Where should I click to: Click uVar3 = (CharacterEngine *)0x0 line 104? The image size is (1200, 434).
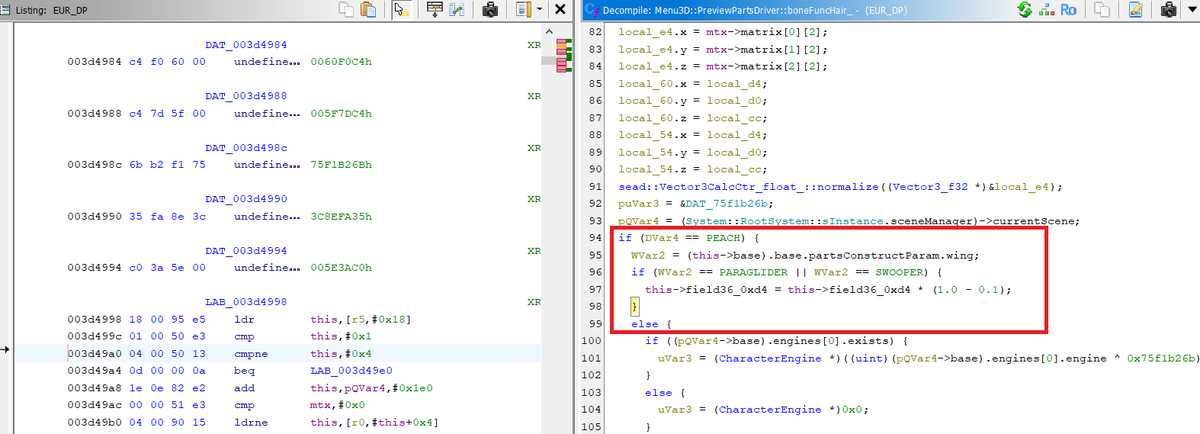click(760, 409)
